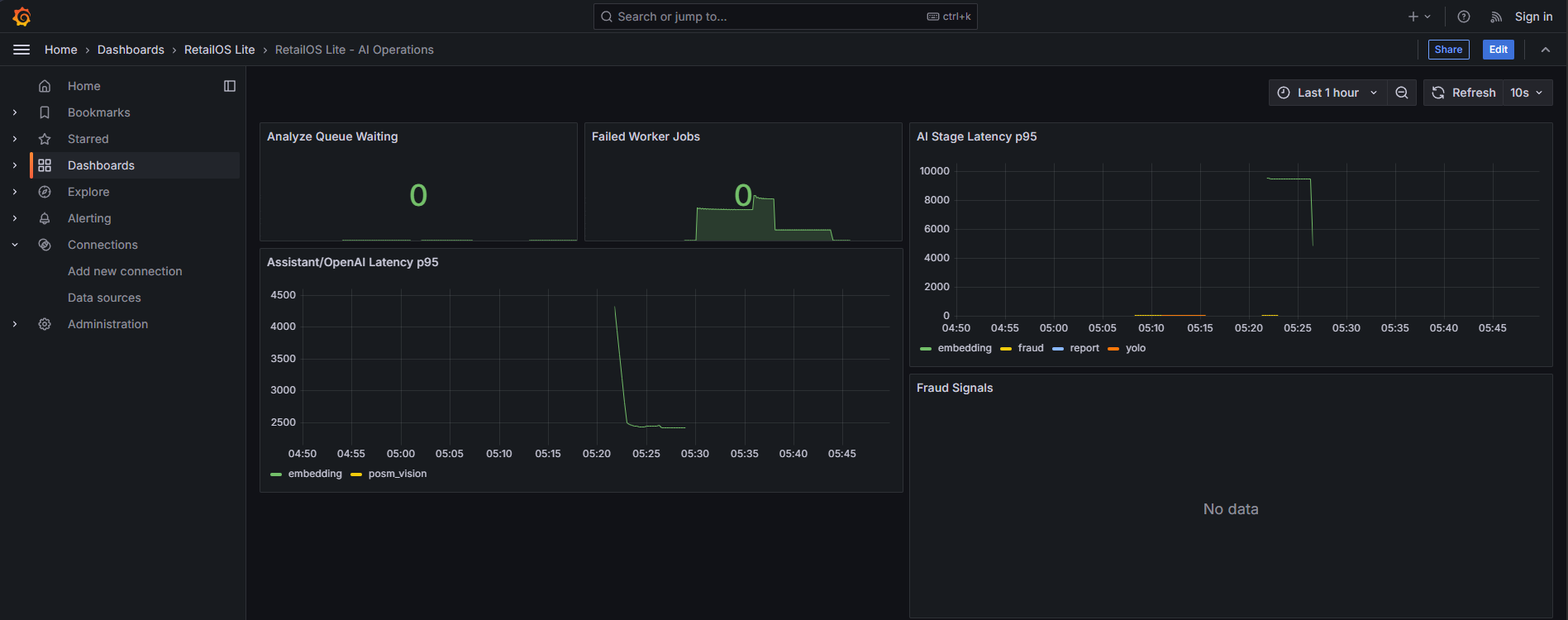This screenshot has width=1568, height=620.
Task: Click the Alerting bell icon
Action: point(45,218)
